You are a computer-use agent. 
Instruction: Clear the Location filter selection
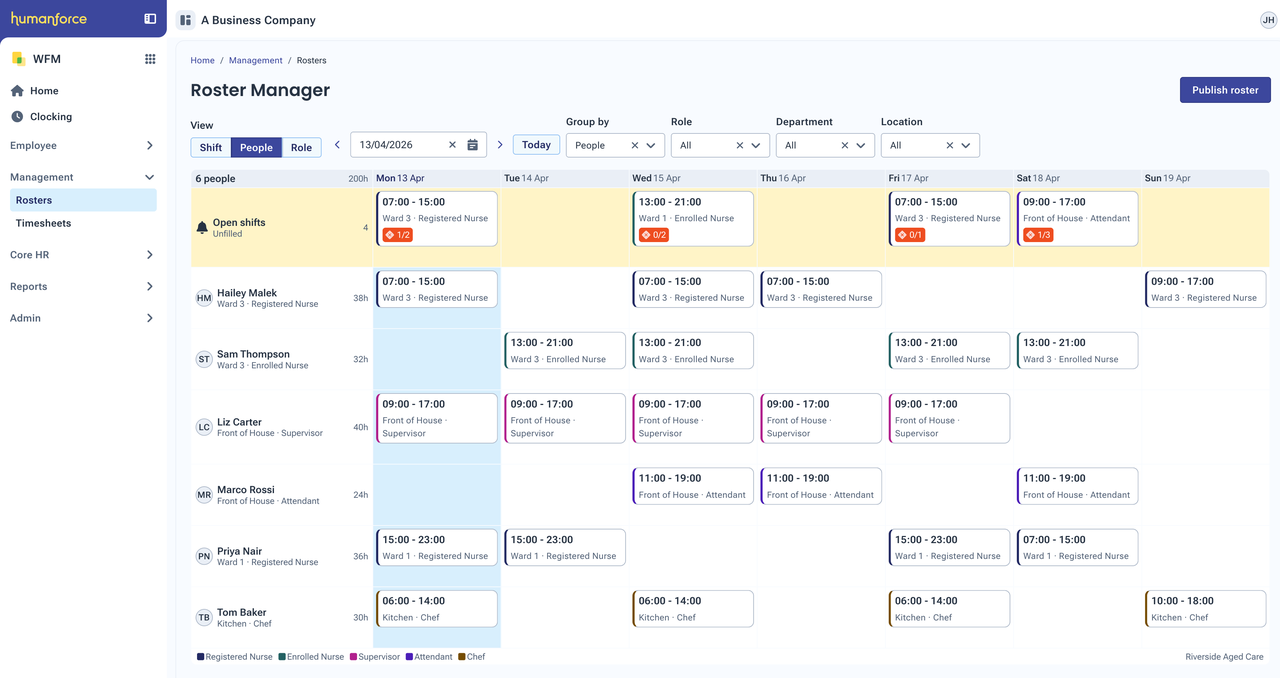949,146
